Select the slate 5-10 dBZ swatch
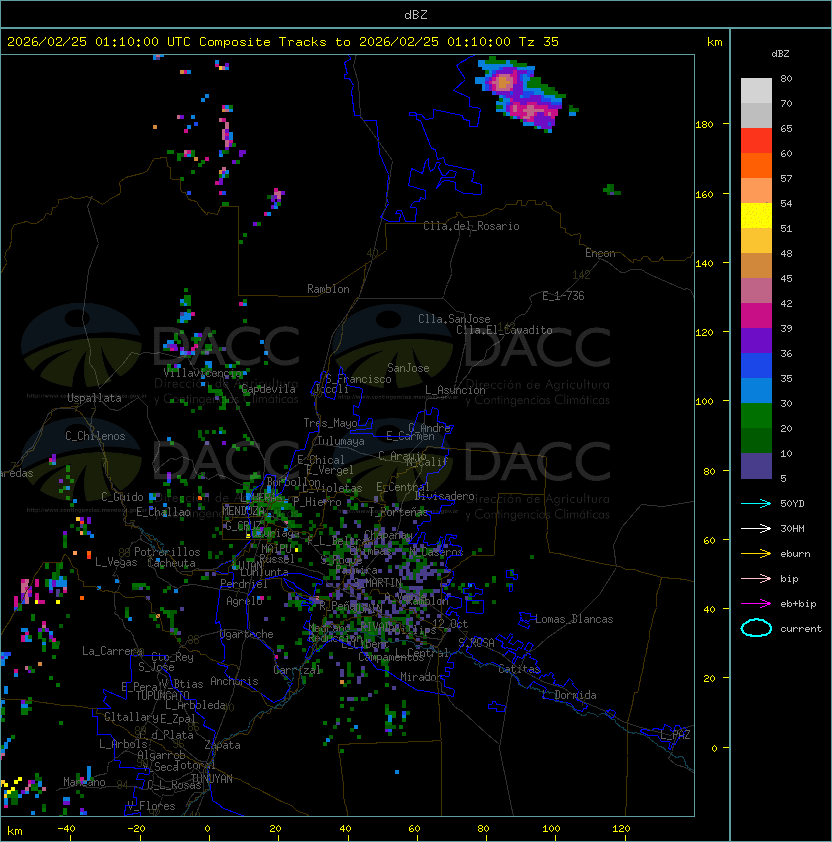The height and width of the screenshot is (842, 832). coord(756,466)
